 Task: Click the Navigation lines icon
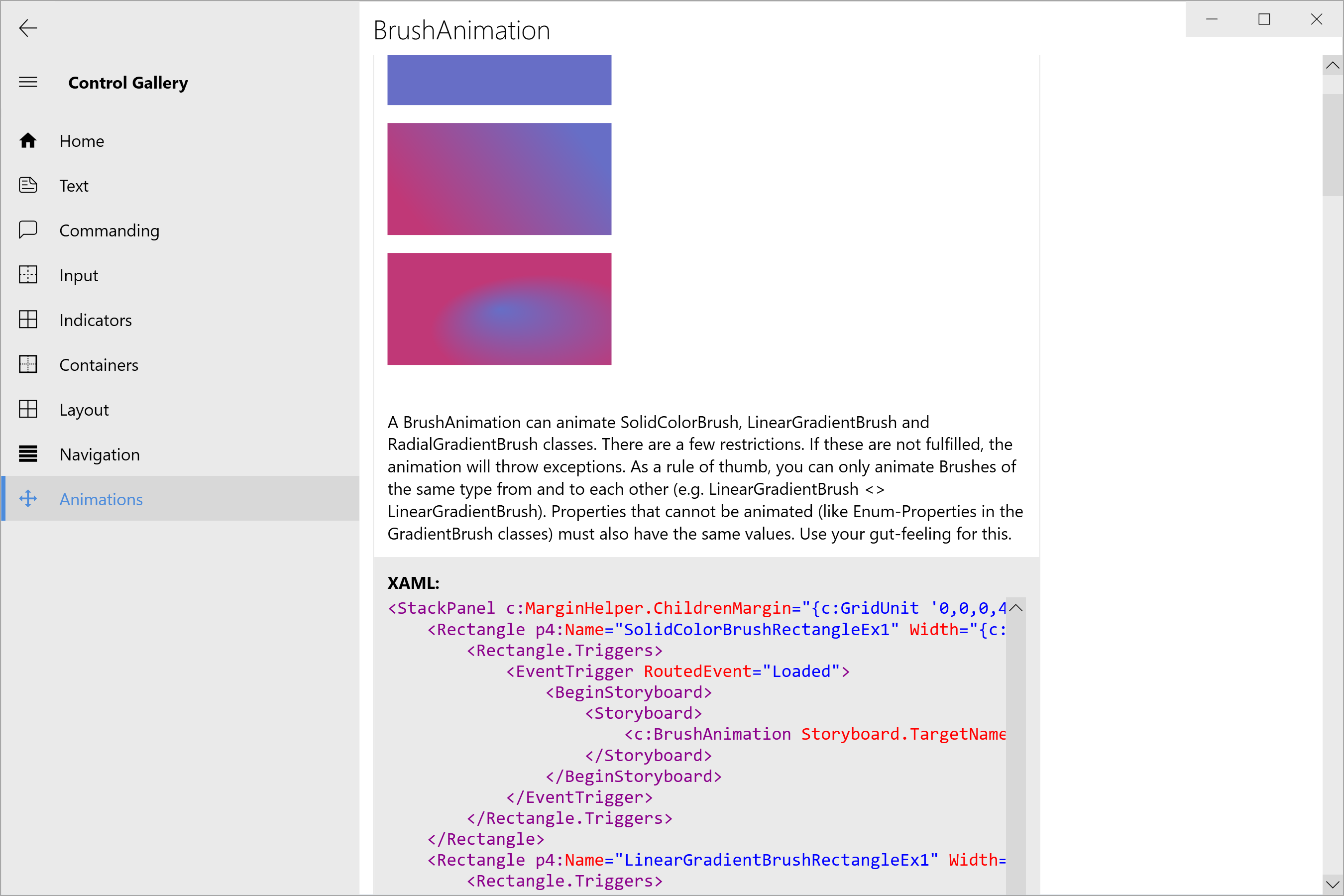click(27, 454)
